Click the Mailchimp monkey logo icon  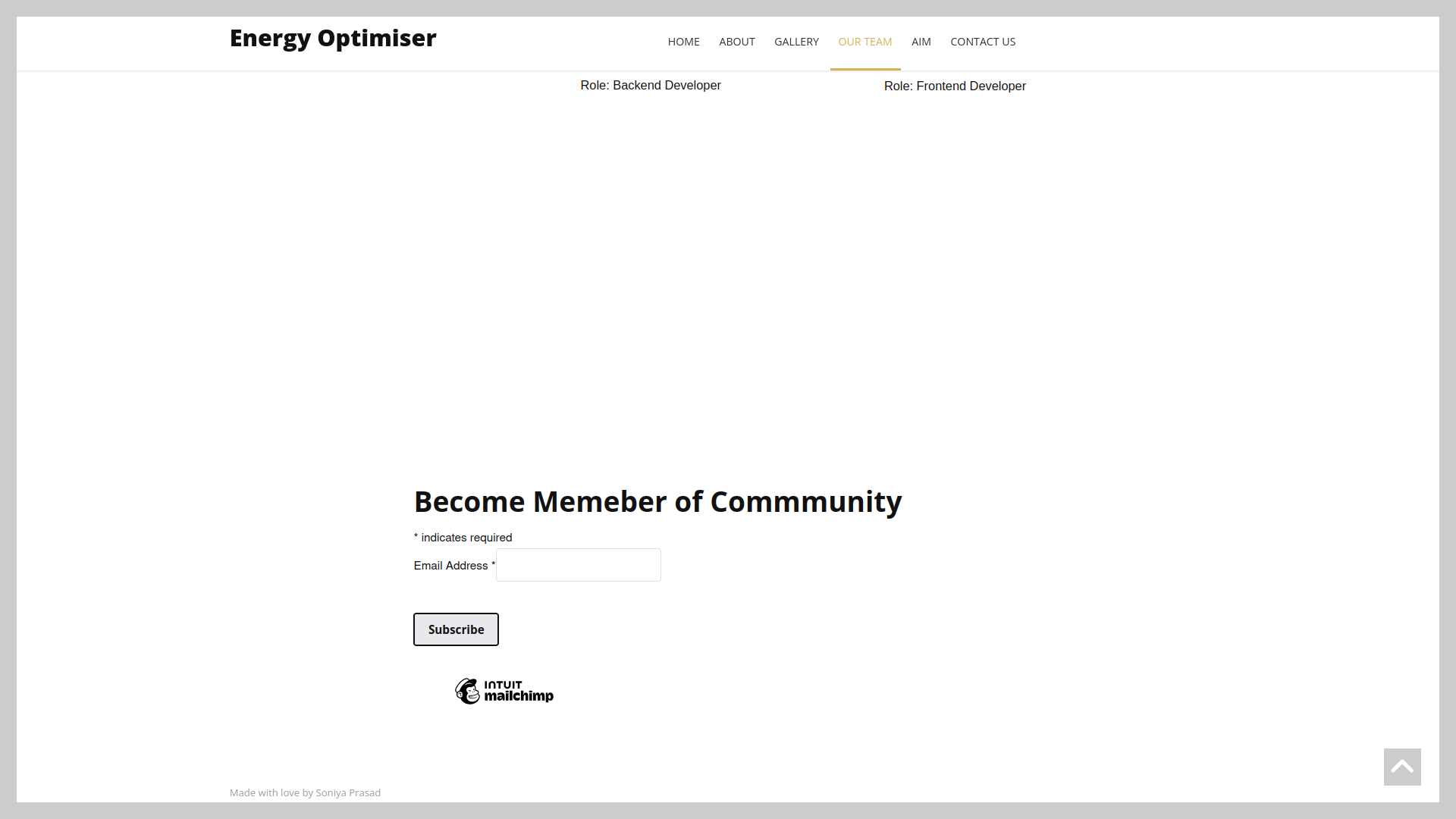[467, 691]
